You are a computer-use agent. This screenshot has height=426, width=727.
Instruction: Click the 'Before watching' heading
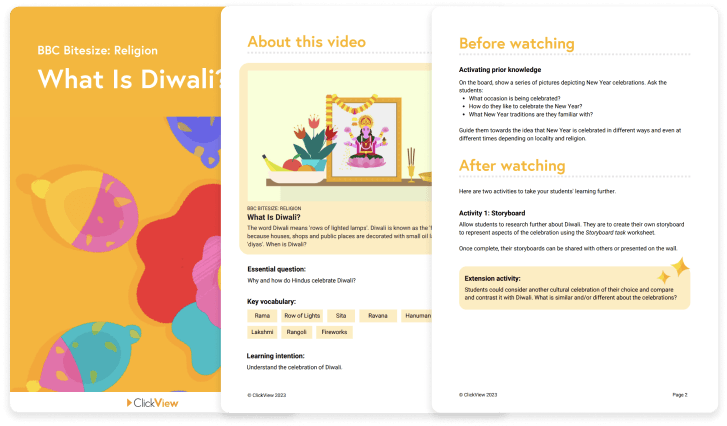click(517, 44)
